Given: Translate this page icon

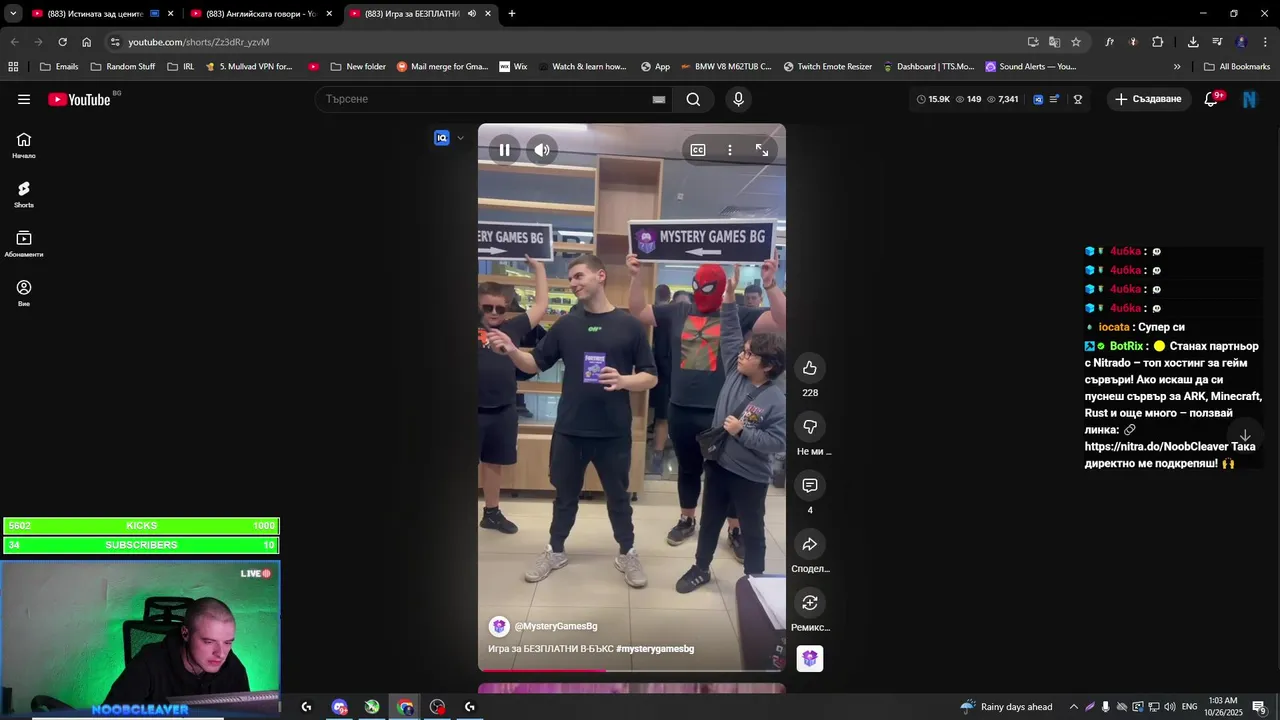Looking at the screenshot, I should 1054,42.
